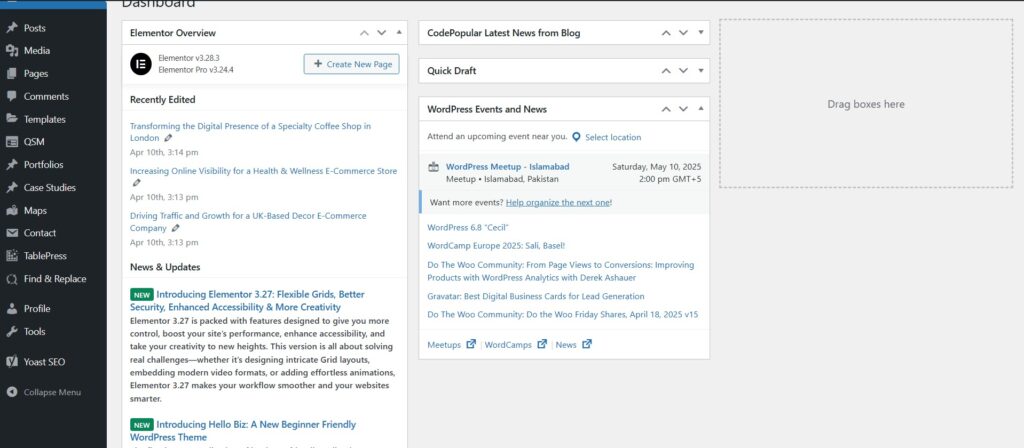The width and height of the screenshot is (1024, 448).
Task: Expand the CodePopular Latest News panel
Action: 701,33
